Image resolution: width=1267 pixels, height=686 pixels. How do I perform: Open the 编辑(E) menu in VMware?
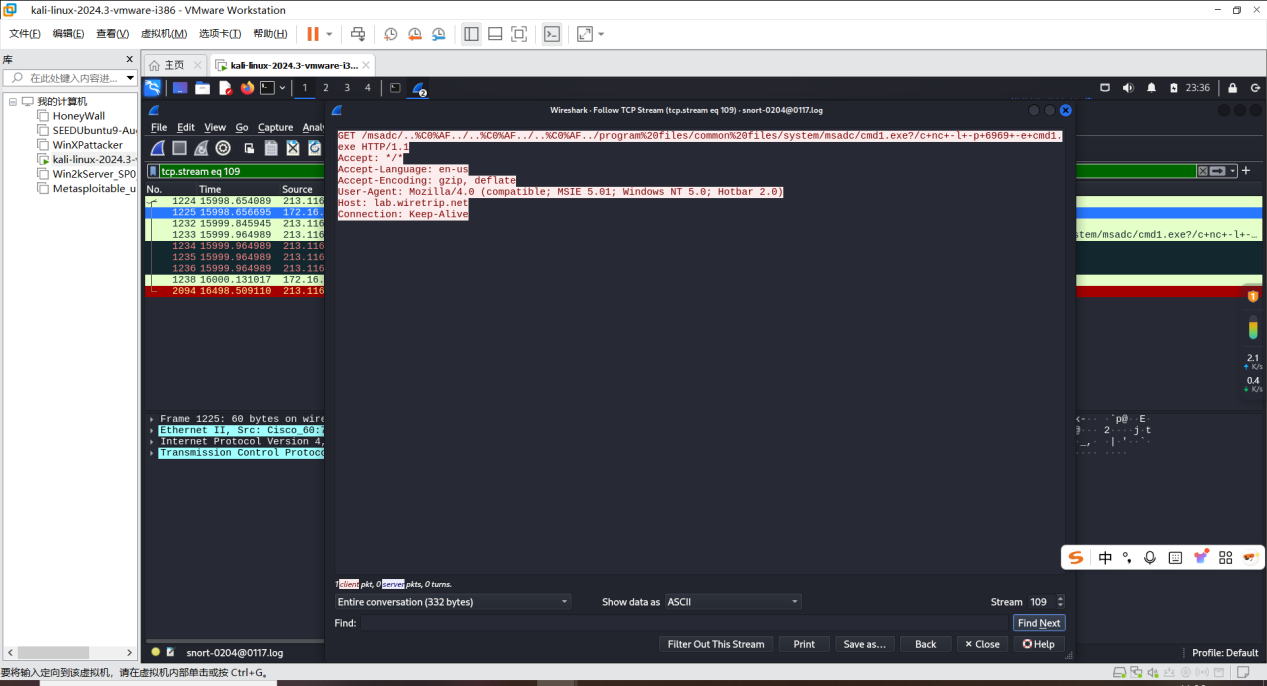click(x=68, y=34)
